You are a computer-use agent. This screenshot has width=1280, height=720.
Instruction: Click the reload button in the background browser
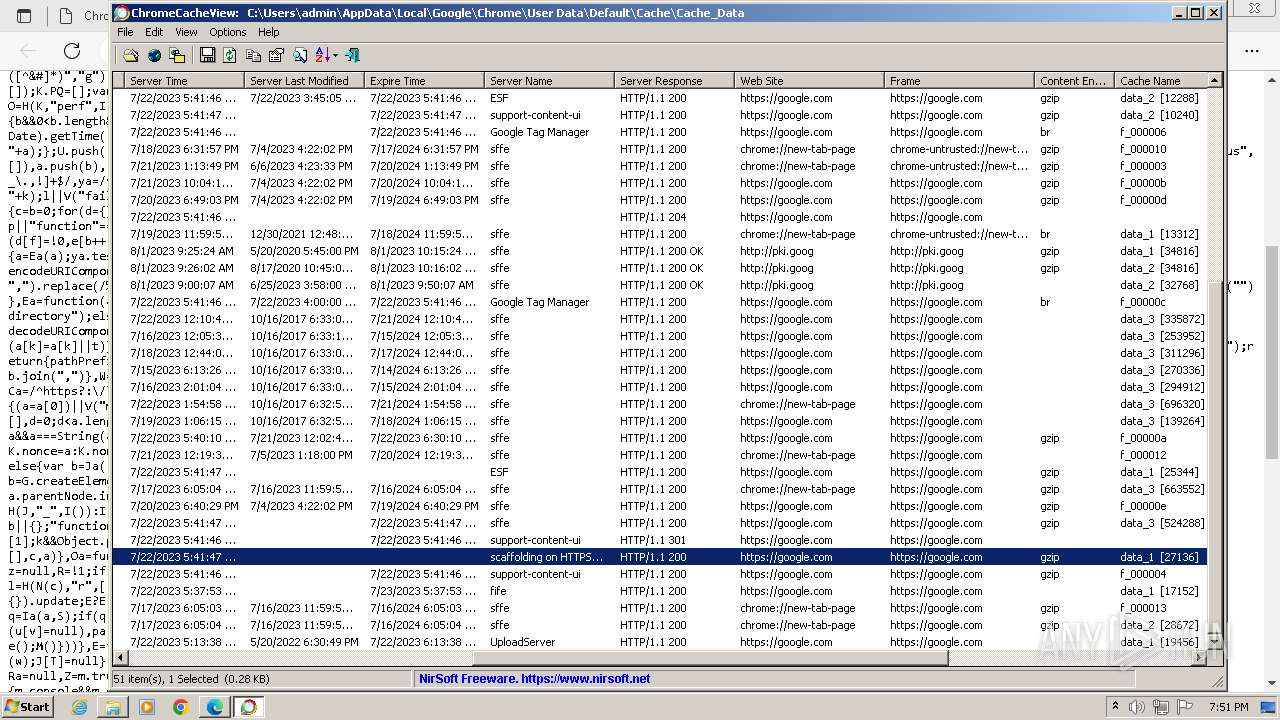(x=72, y=51)
